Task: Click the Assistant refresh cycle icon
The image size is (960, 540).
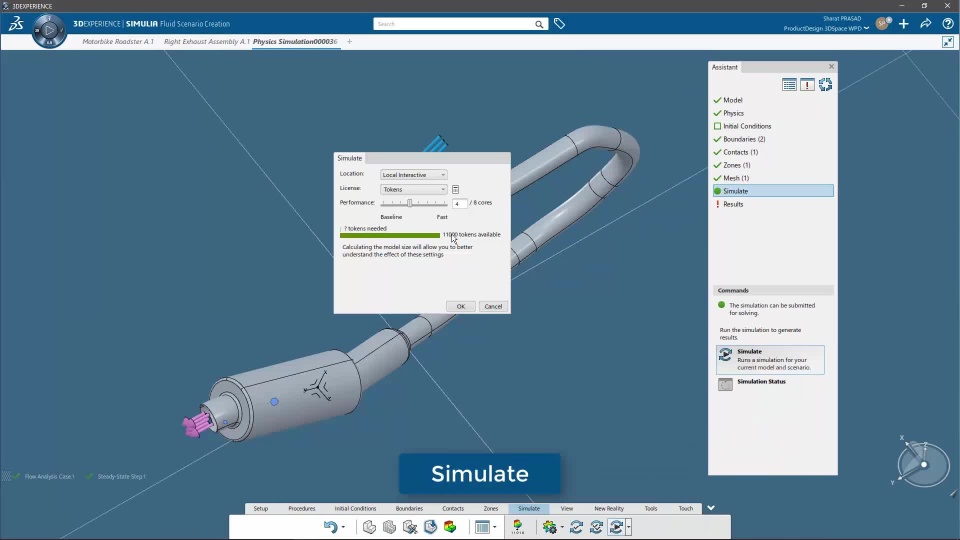Action: [x=825, y=84]
